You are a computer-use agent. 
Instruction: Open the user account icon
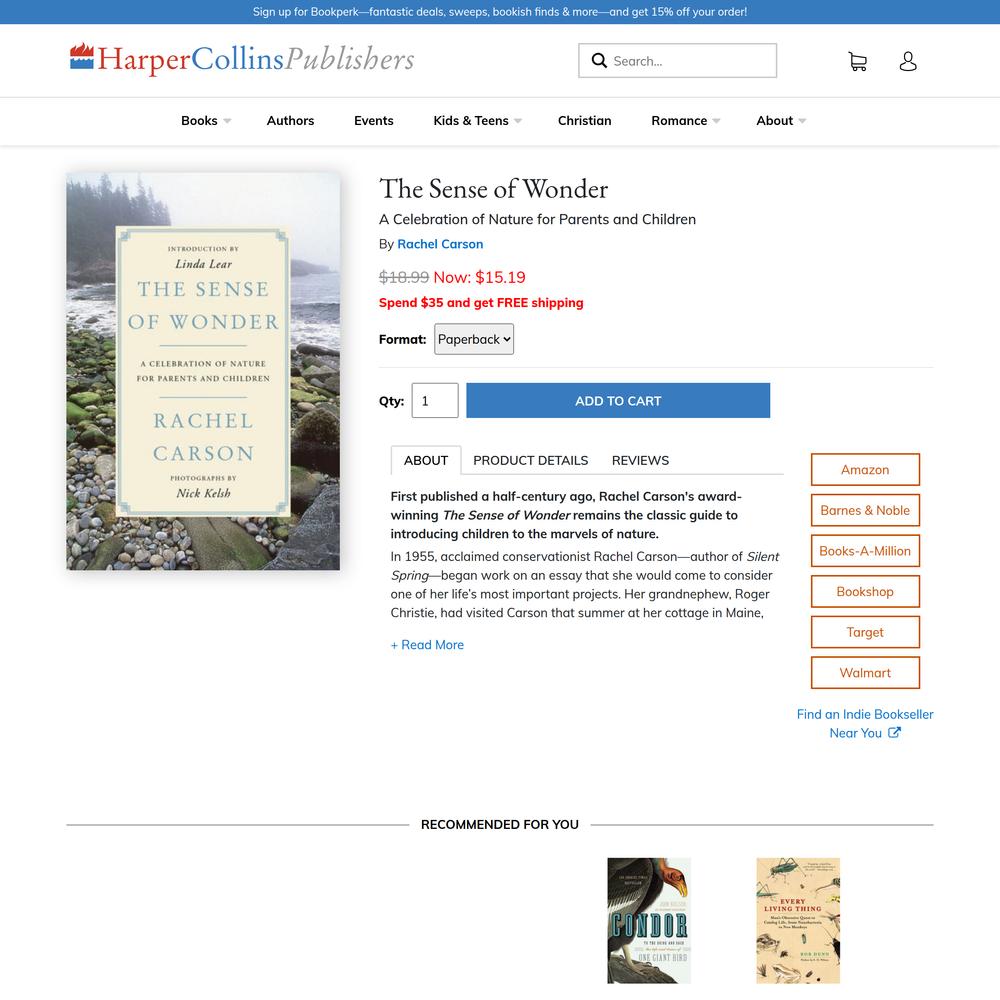908,61
